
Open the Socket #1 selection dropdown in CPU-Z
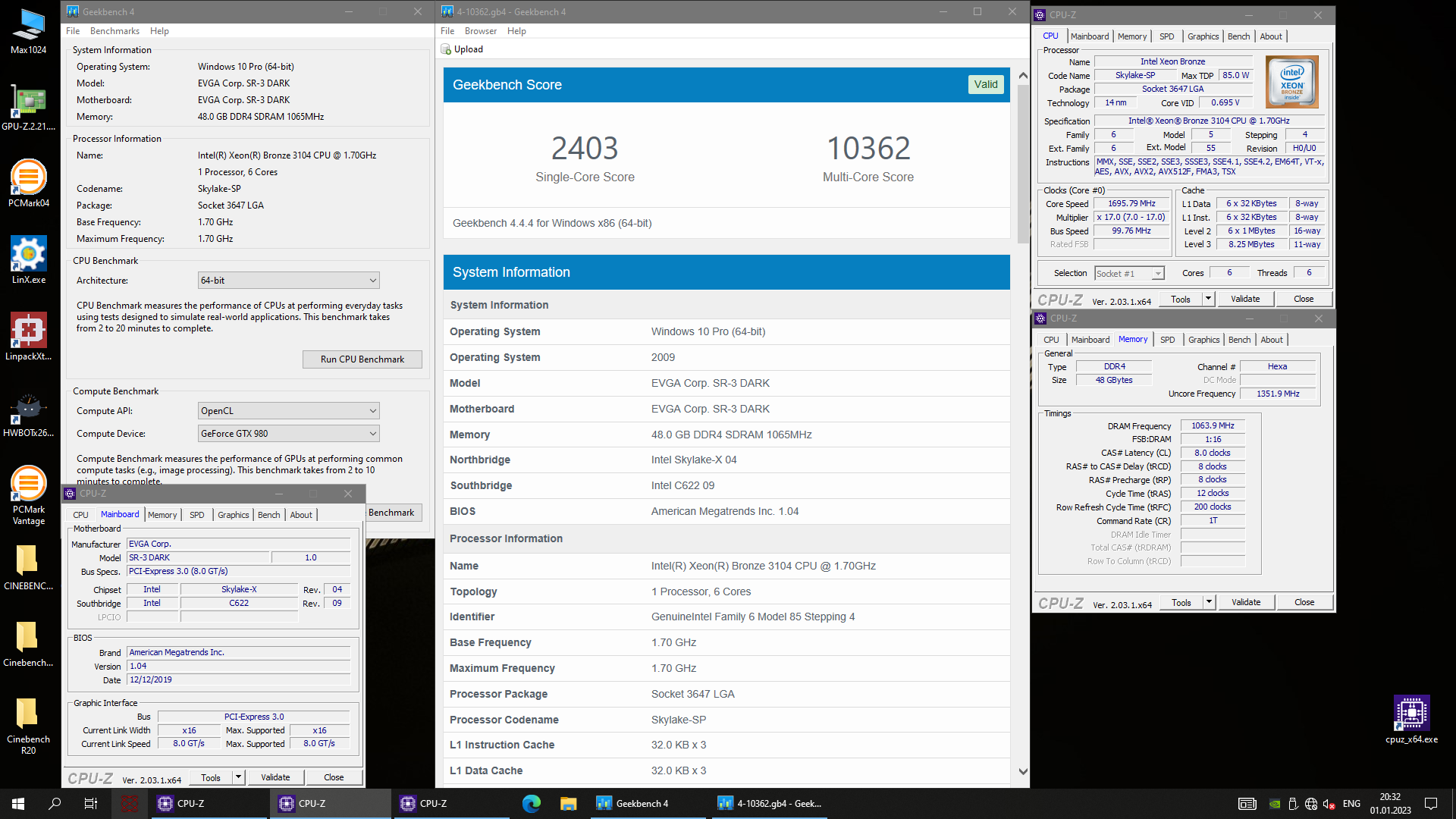tap(1129, 273)
